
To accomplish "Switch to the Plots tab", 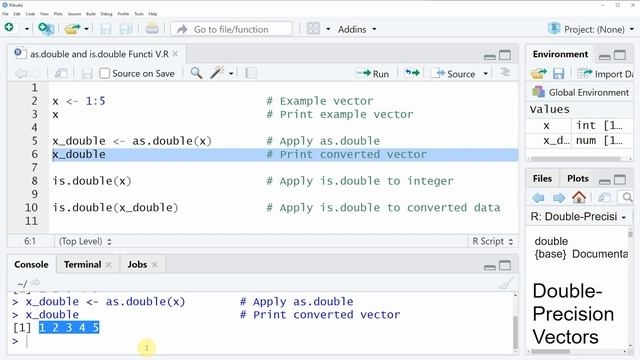I will 578,178.
